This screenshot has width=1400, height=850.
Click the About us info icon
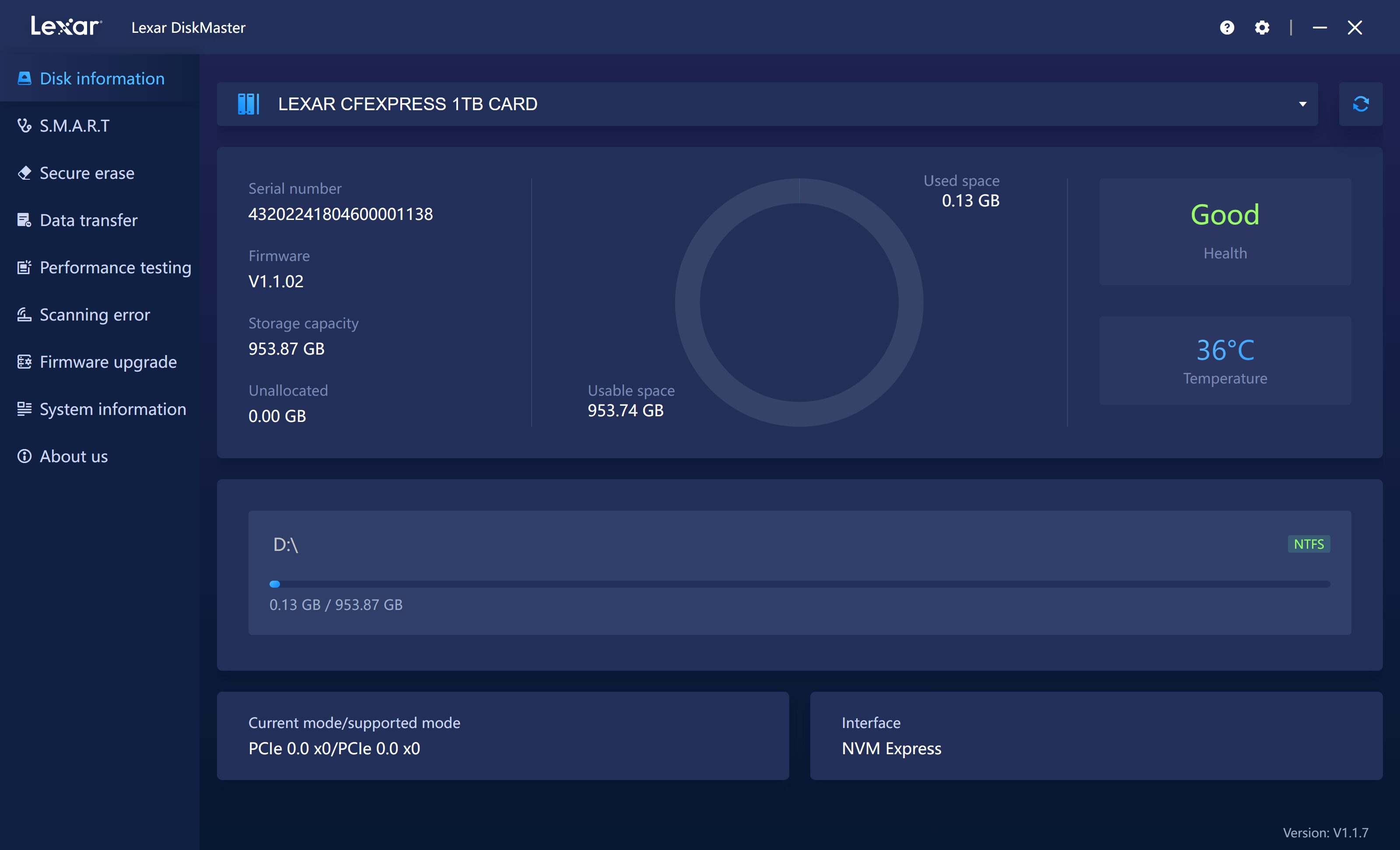pos(24,456)
